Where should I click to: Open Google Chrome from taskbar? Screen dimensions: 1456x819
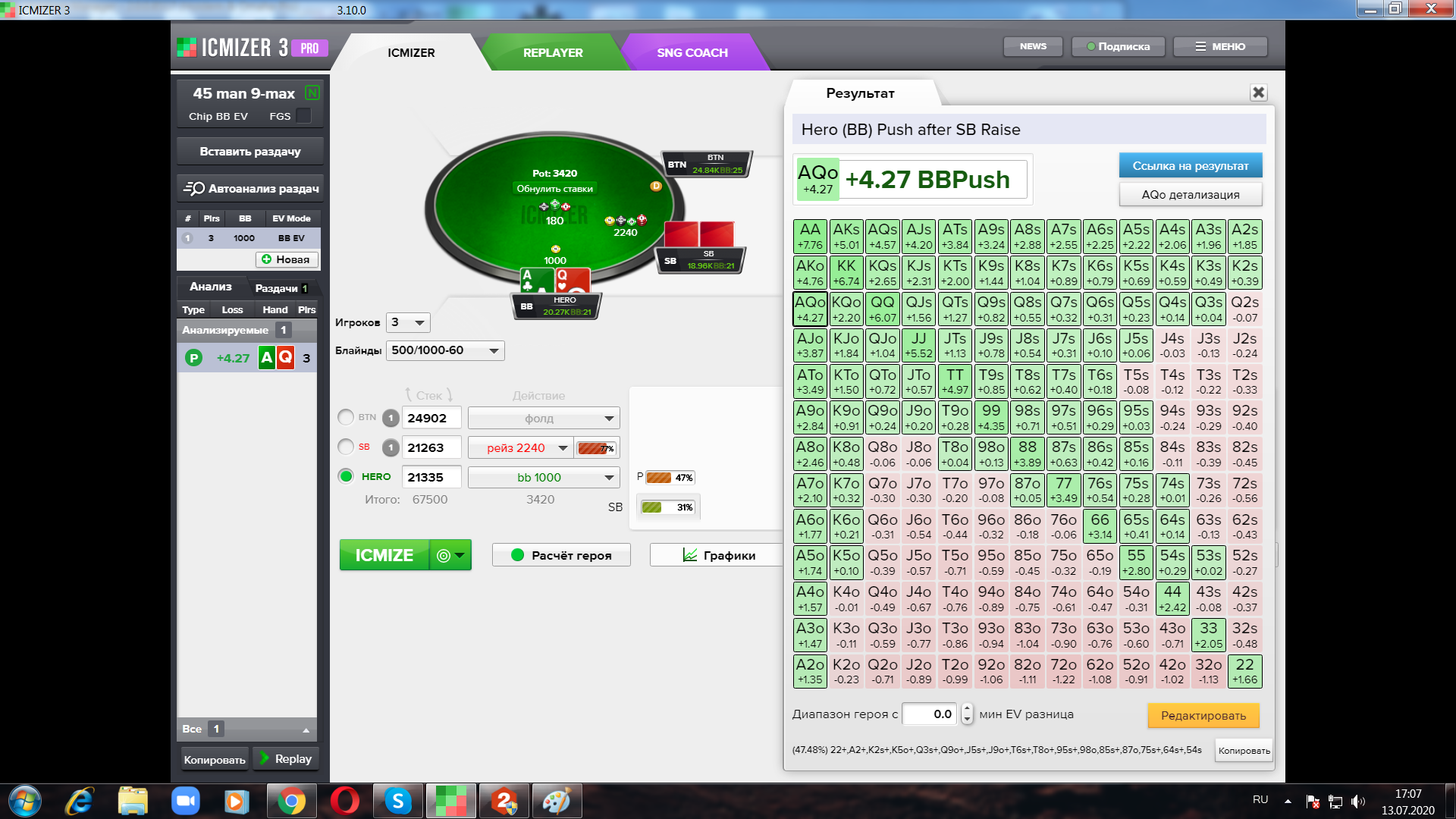tap(291, 801)
